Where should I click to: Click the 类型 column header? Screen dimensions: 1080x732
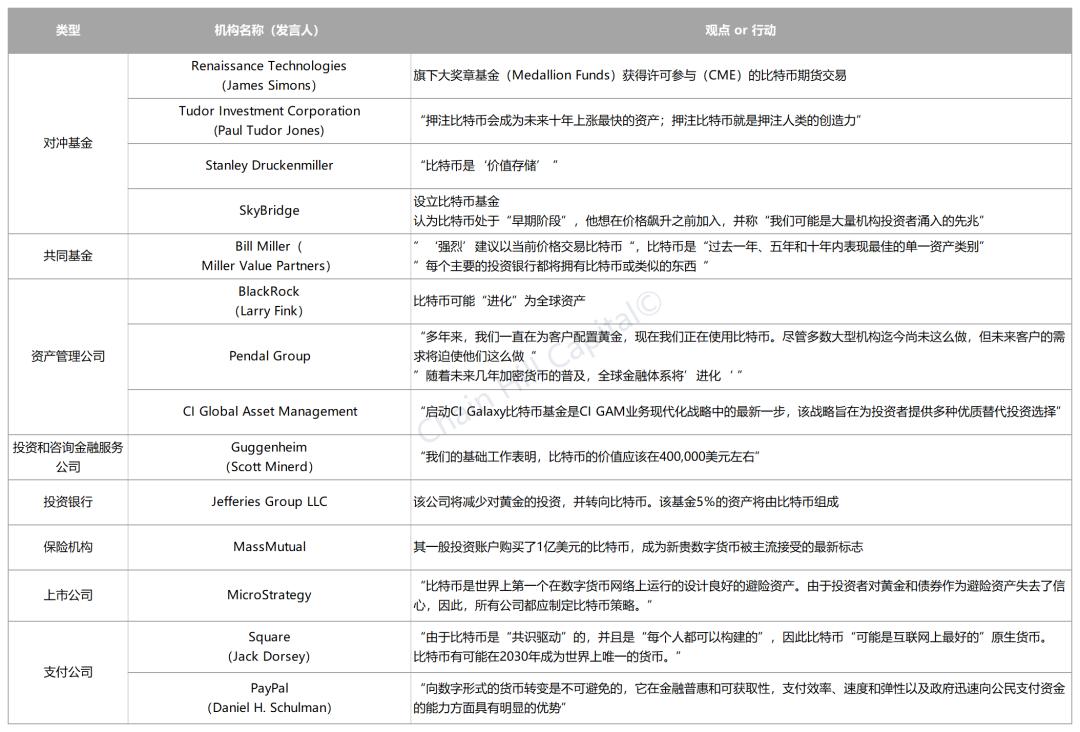68,30
